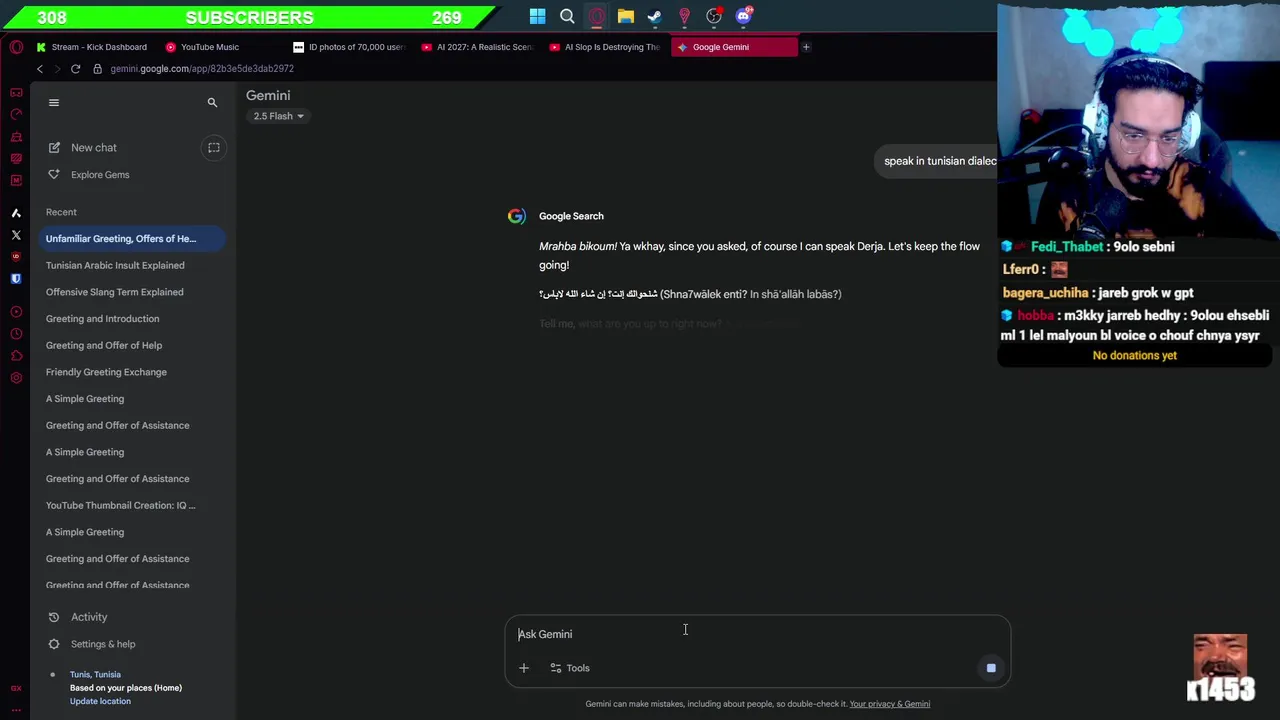Open Explore Gems
1280x720 pixels.
[x=89, y=175]
